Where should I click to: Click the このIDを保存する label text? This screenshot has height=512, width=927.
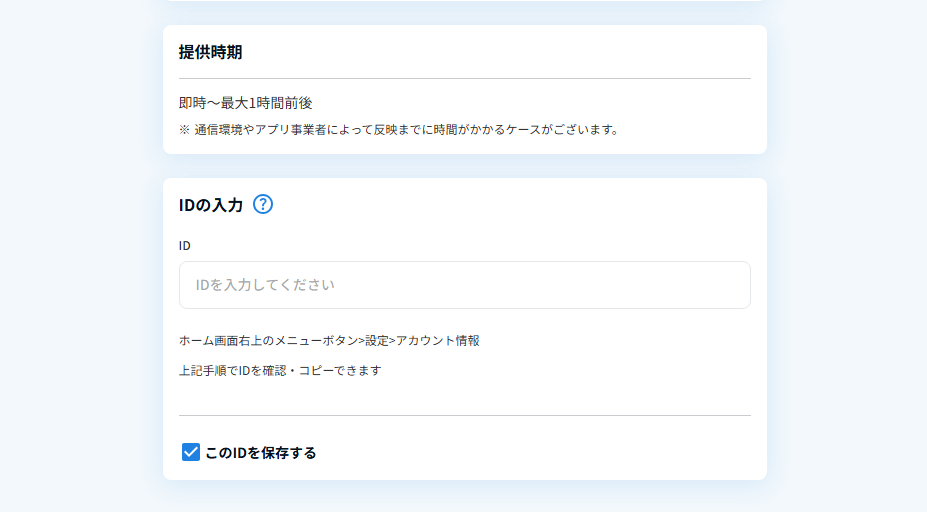pyautogui.click(x=260, y=453)
